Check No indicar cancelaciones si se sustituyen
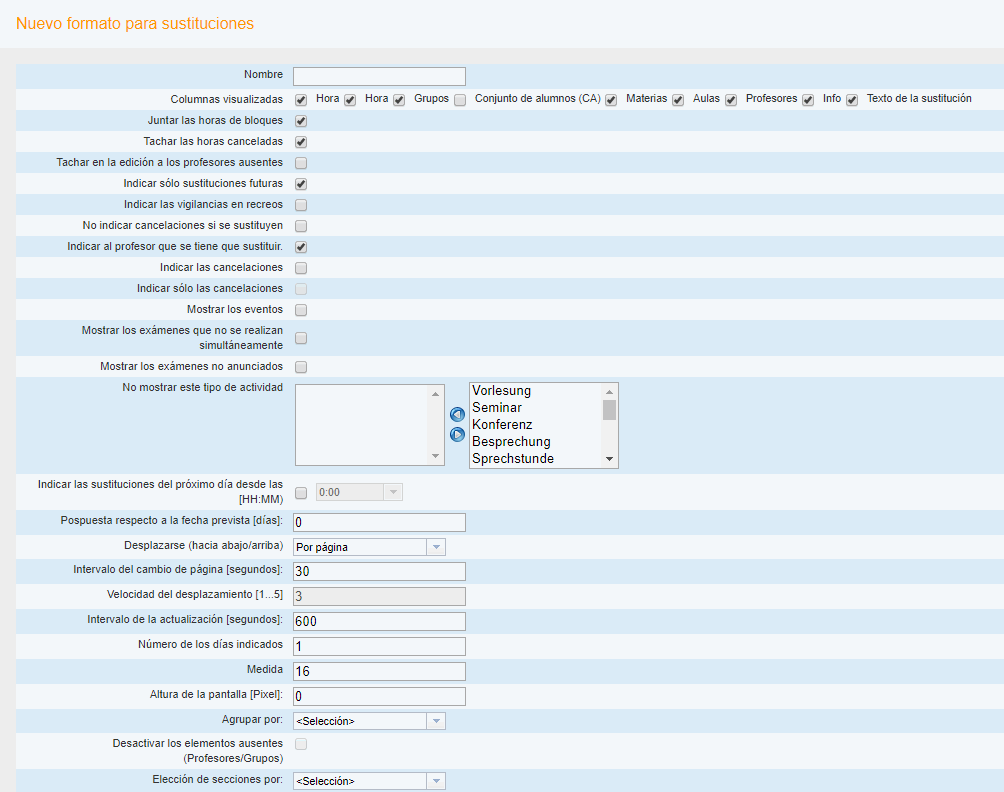 click(301, 226)
